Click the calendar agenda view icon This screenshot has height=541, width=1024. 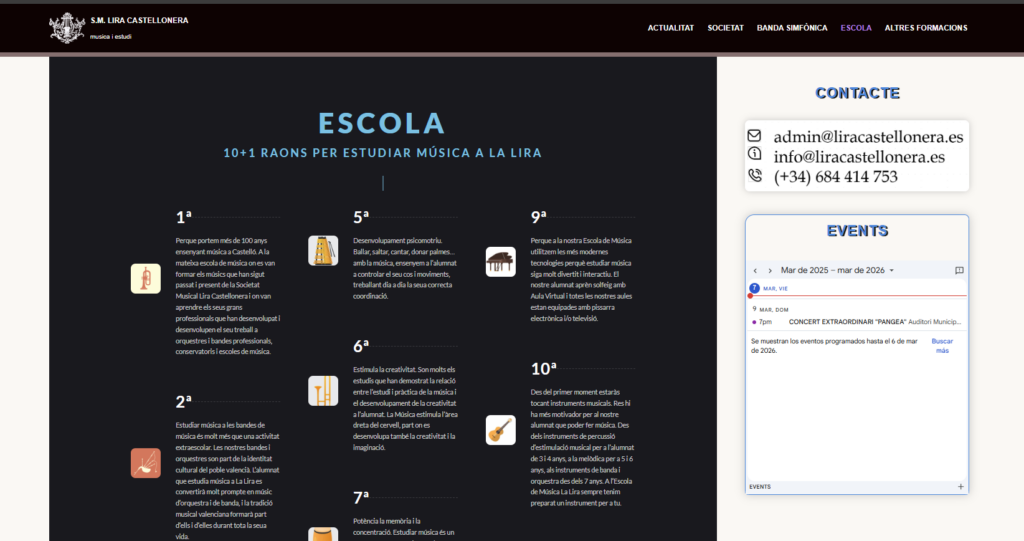[x=959, y=270]
